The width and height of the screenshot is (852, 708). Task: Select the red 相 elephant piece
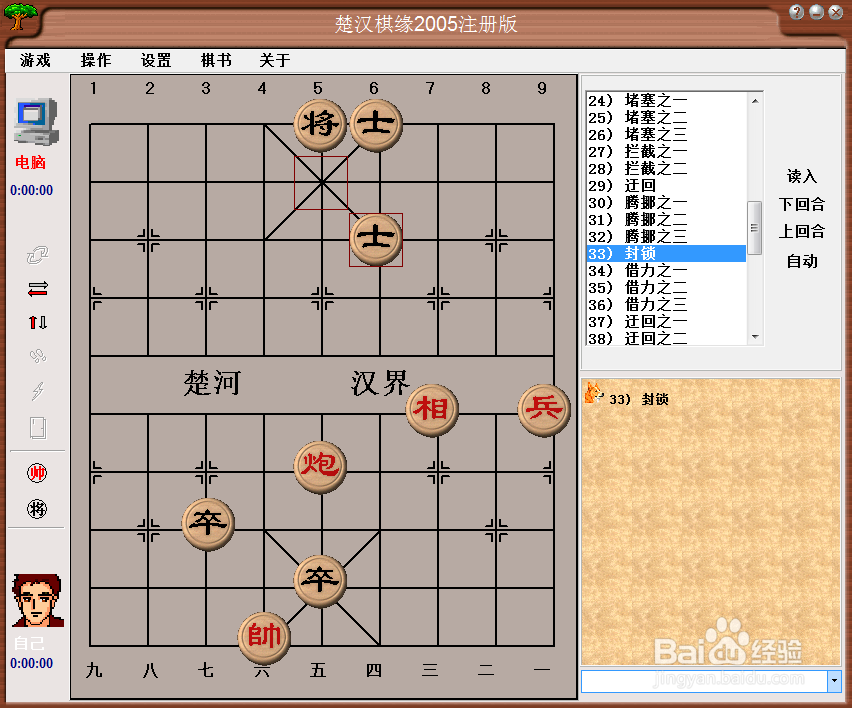tap(433, 410)
